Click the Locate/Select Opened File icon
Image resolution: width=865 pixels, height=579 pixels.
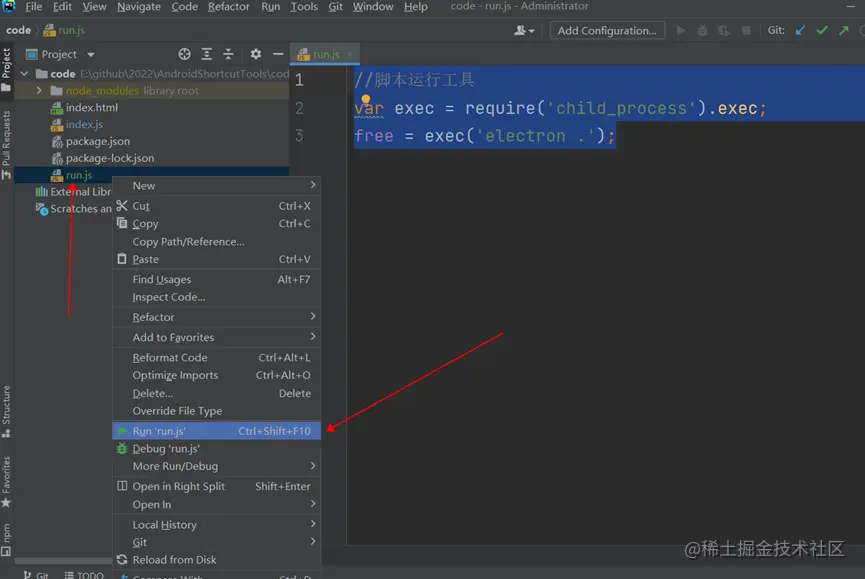(184, 54)
